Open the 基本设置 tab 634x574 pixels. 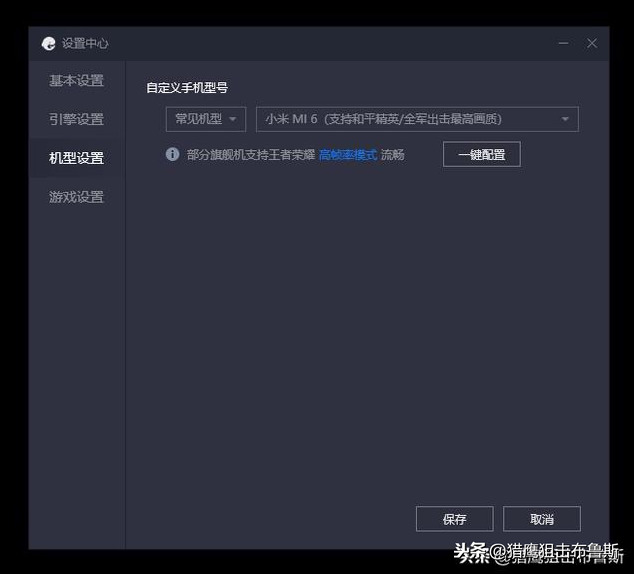(77, 81)
